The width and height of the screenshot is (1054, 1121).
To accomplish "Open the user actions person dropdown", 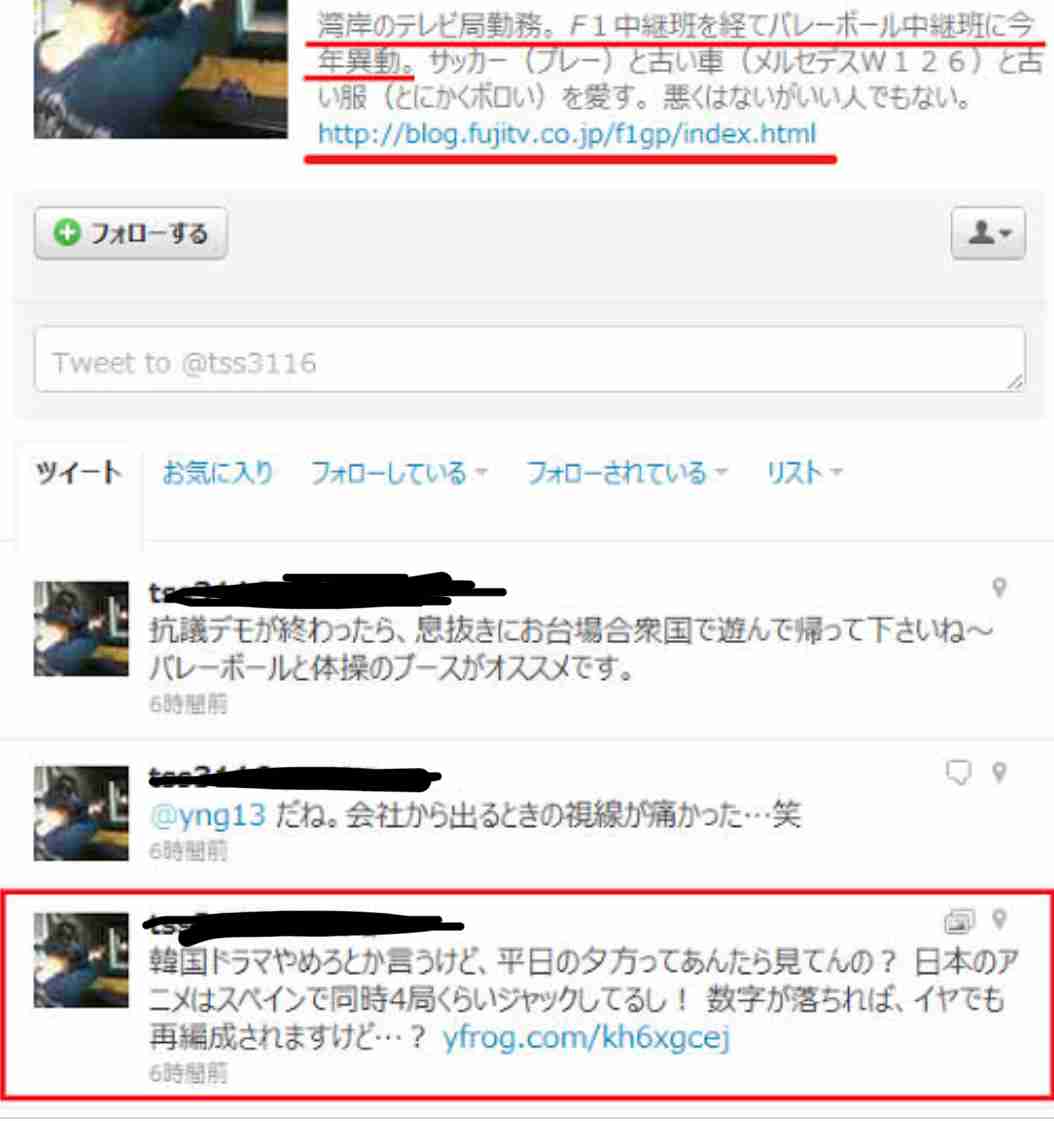I will [988, 233].
